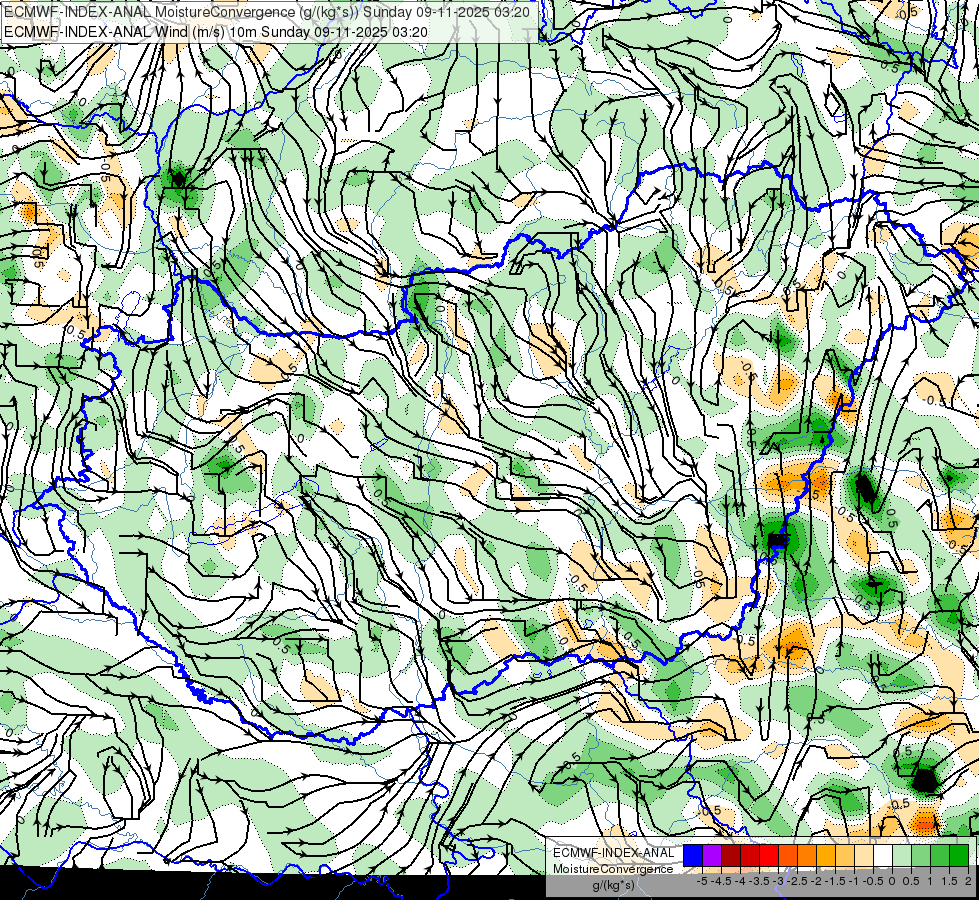Click the '-2.5' legend tick label

point(797,881)
